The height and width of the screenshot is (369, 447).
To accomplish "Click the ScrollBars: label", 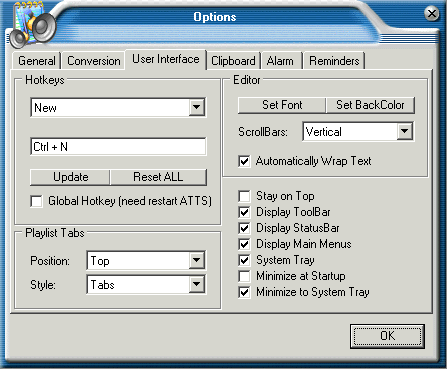I will (263, 132).
